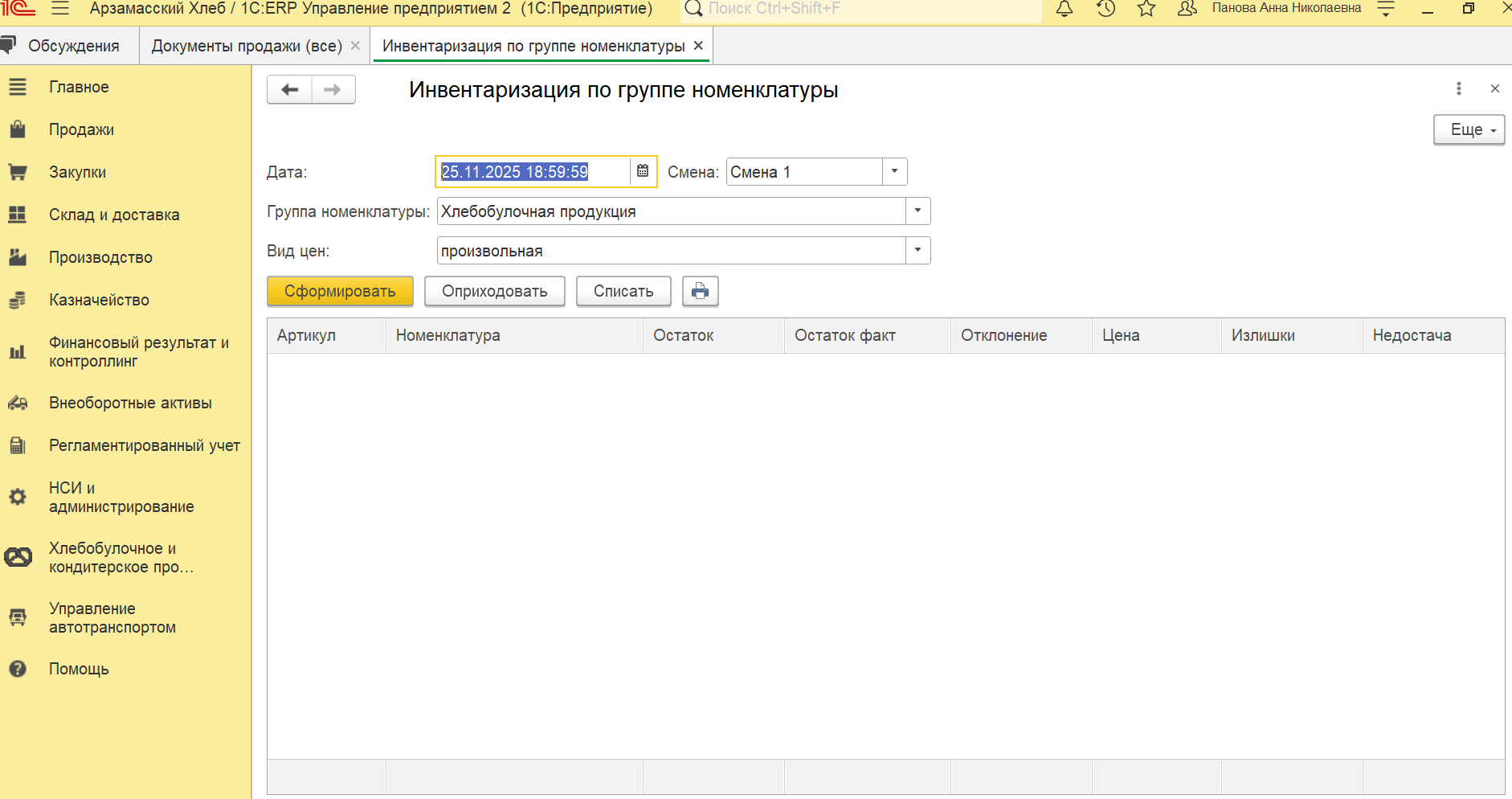This screenshot has width=1512, height=799.
Task: Print the inventory with printer icon
Action: coord(701,291)
